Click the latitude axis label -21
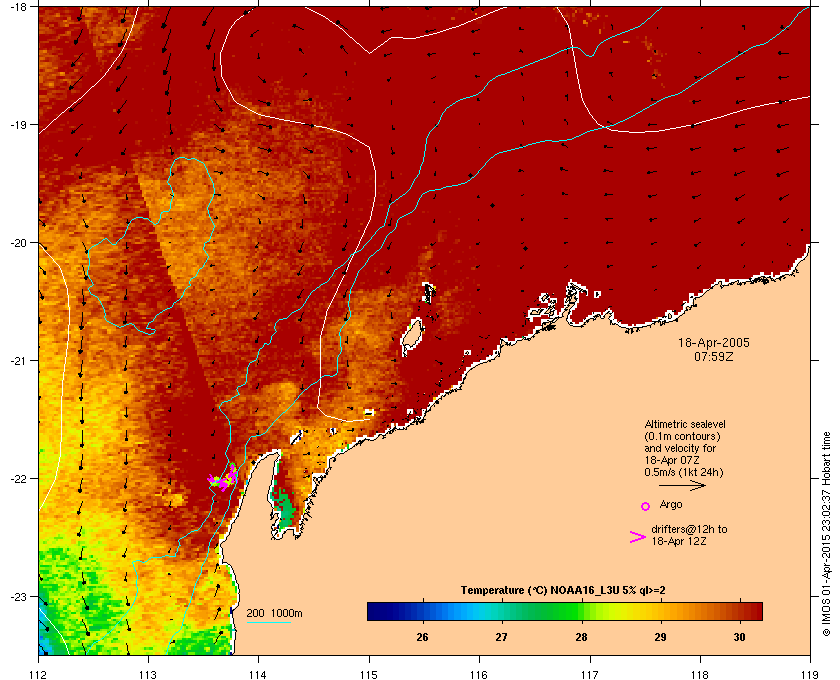The width and height of the screenshot is (840, 680). point(18,360)
